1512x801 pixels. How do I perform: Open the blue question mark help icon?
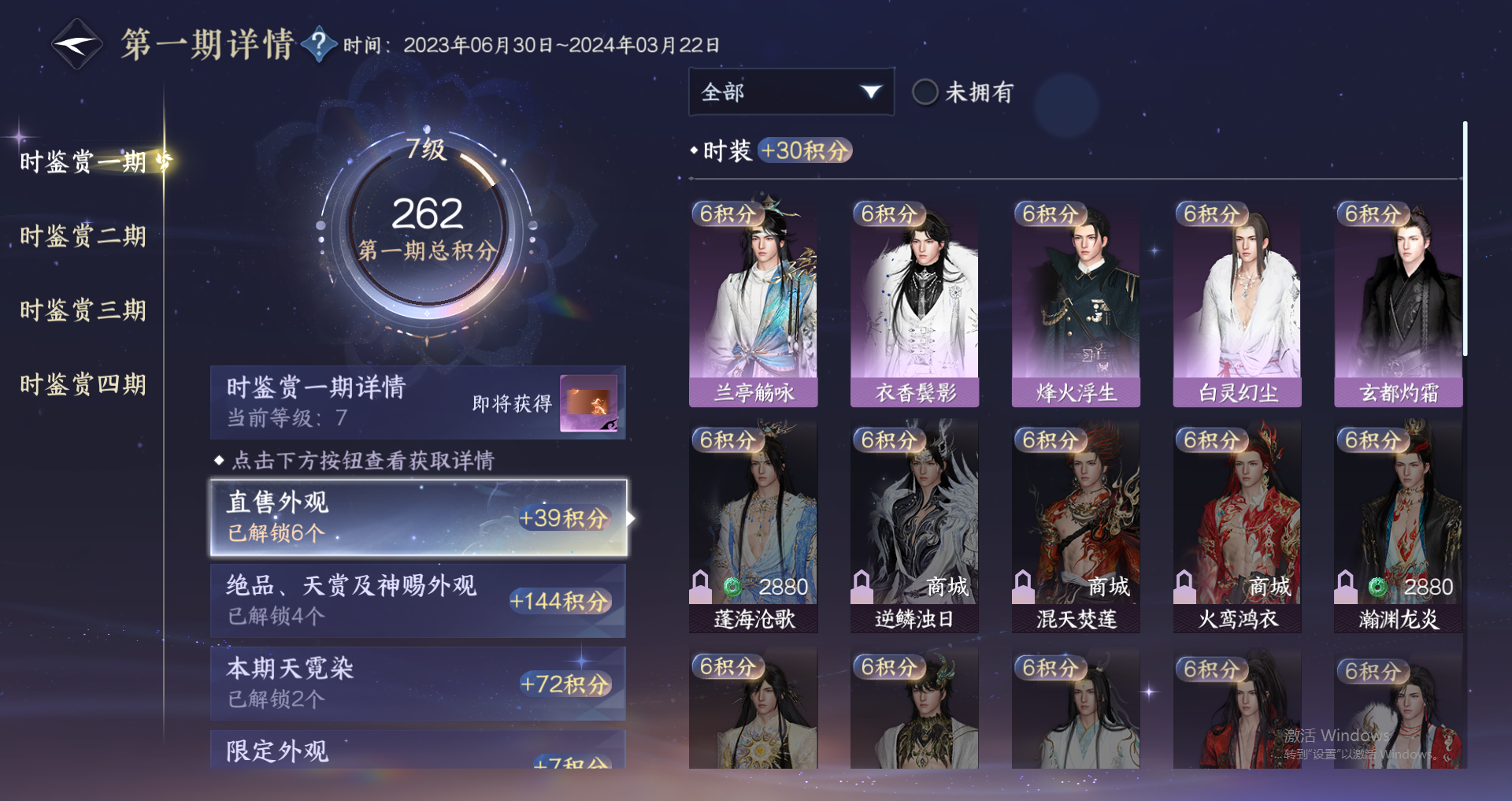click(318, 45)
